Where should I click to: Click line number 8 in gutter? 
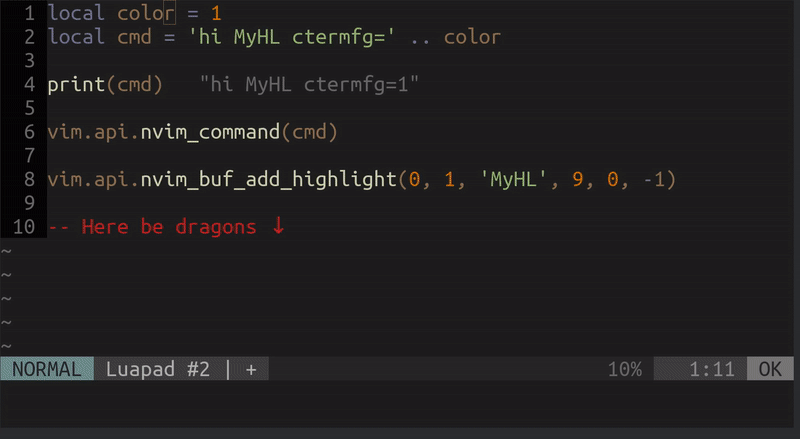(30, 179)
